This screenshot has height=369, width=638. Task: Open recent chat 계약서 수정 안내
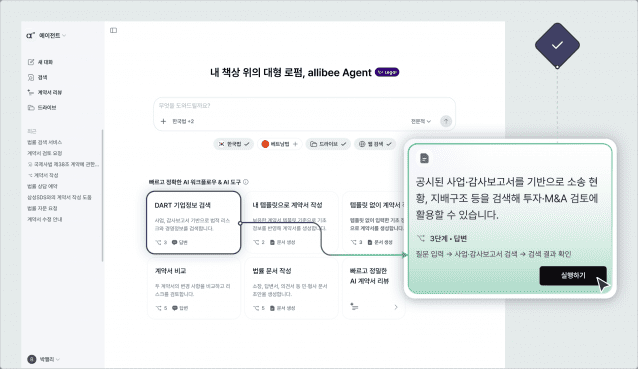click(44, 219)
